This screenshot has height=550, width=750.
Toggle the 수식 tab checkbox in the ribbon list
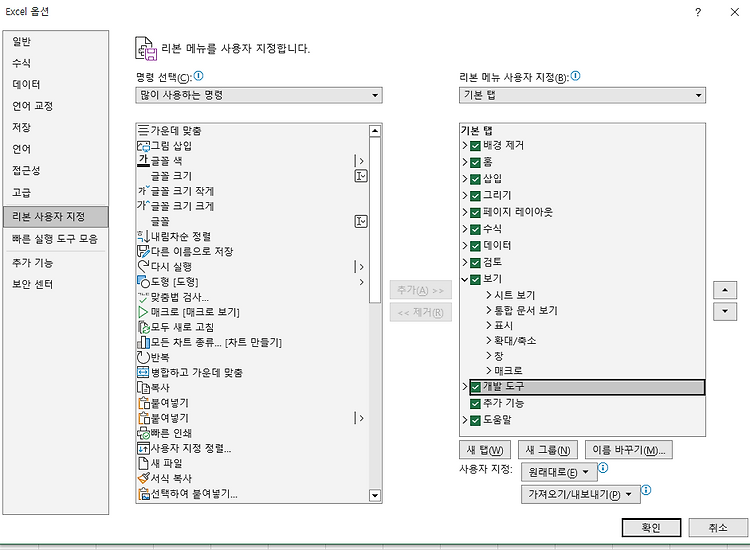pyautogui.click(x=475, y=230)
